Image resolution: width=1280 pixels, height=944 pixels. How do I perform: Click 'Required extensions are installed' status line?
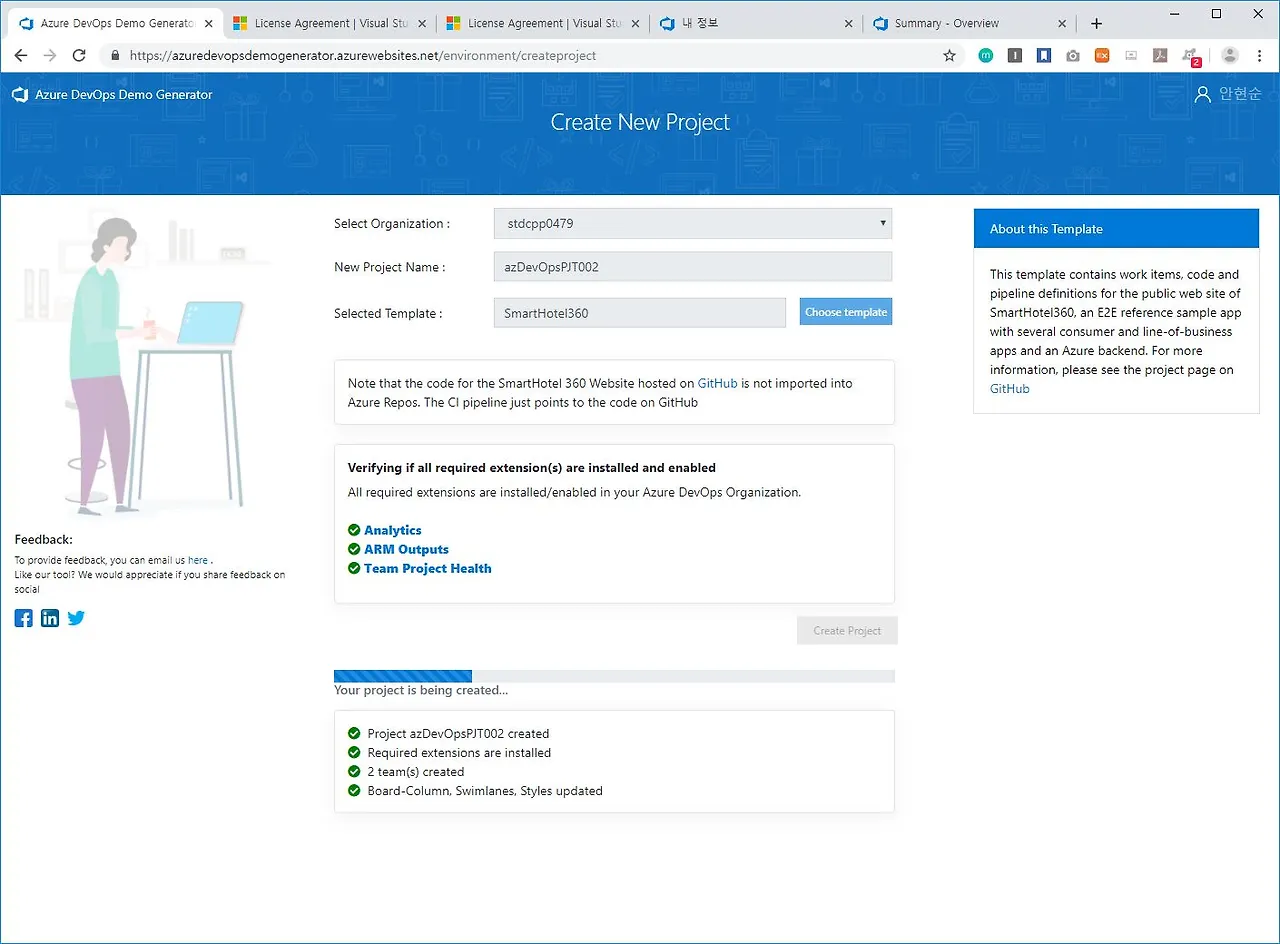pos(459,753)
